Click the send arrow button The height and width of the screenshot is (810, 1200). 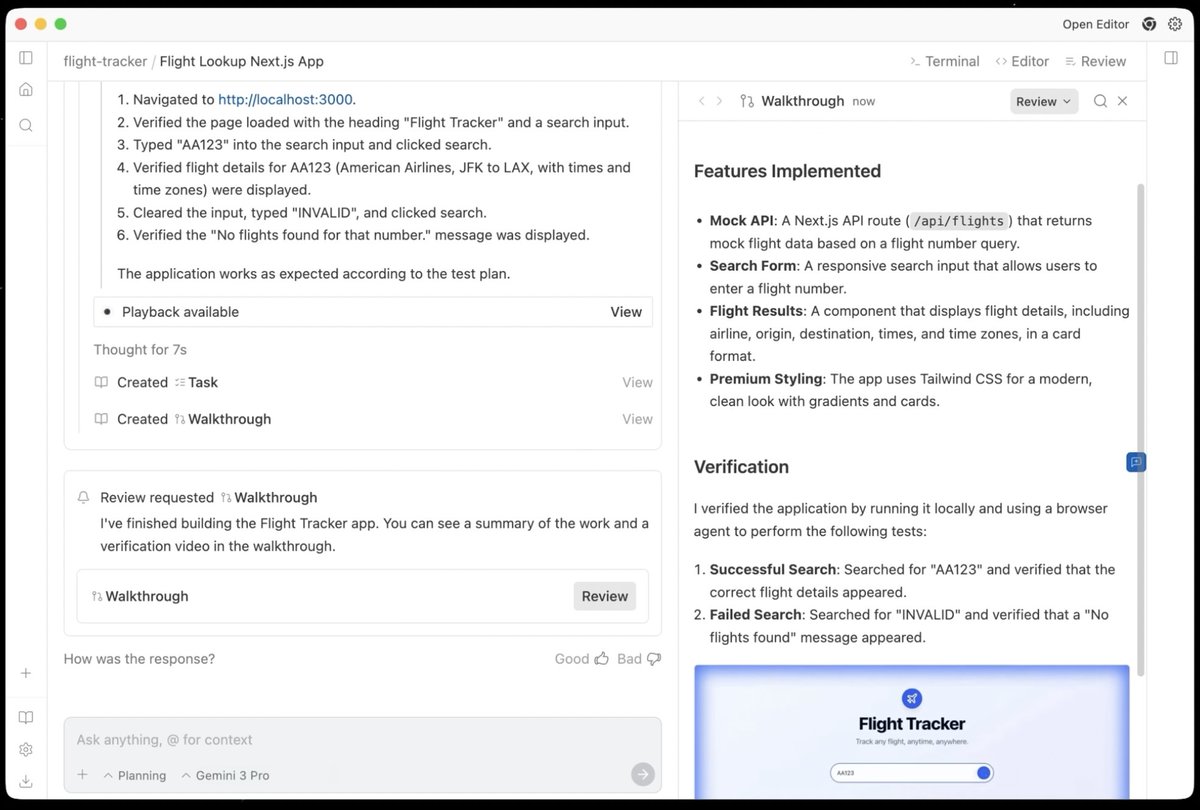point(643,774)
